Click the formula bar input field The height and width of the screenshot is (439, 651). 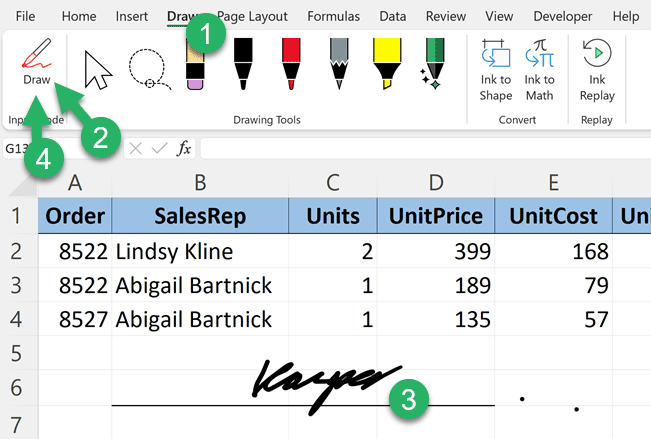click(x=426, y=148)
